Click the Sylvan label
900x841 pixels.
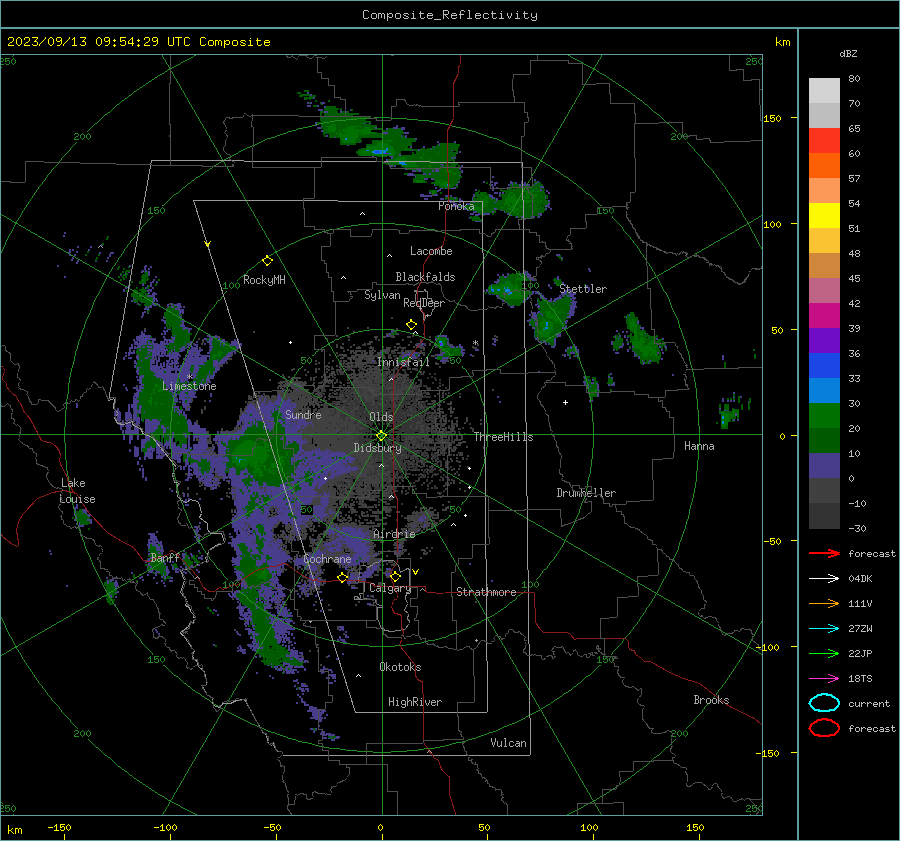[382, 295]
